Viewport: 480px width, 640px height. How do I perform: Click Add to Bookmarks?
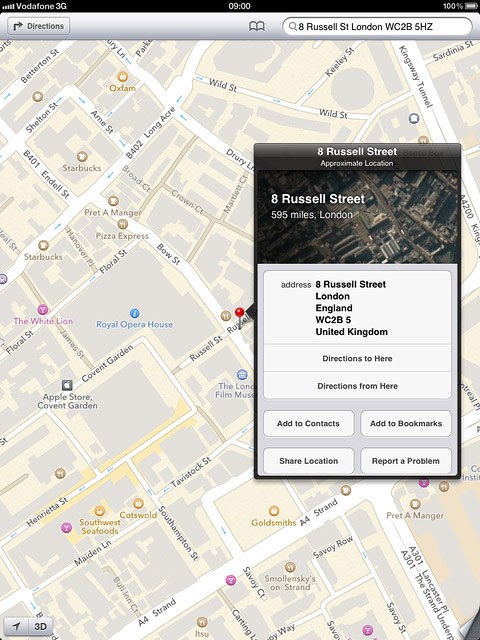406,424
